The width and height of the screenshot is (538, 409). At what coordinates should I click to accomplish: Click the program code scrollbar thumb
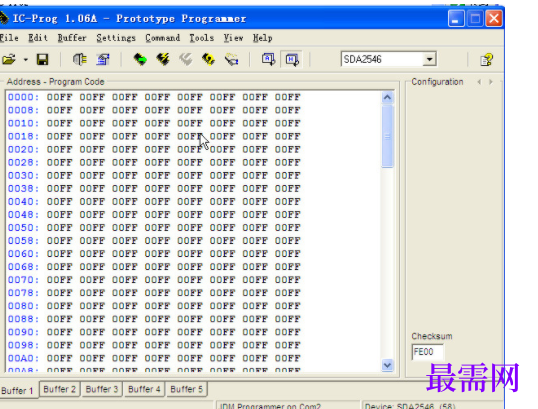[387, 137]
